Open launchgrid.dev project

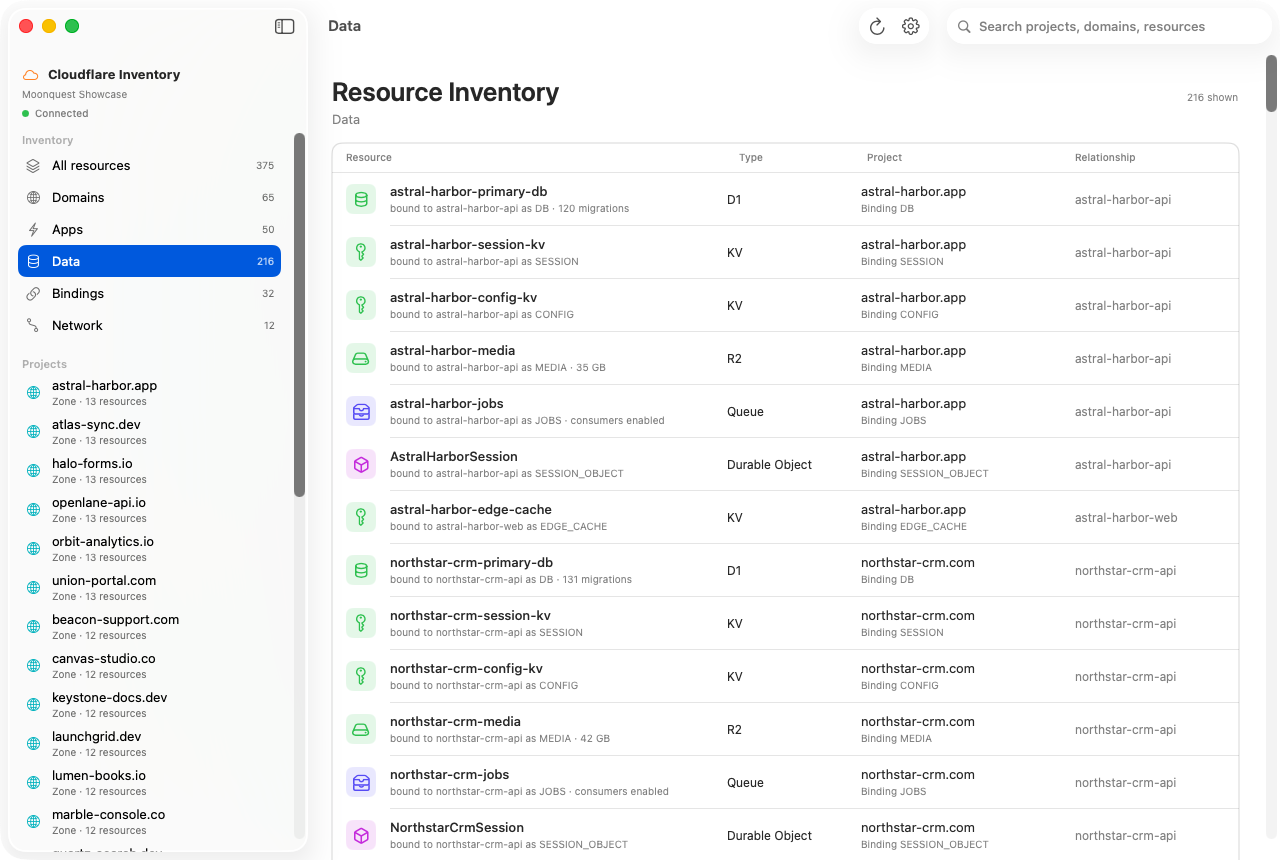pos(150,744)
